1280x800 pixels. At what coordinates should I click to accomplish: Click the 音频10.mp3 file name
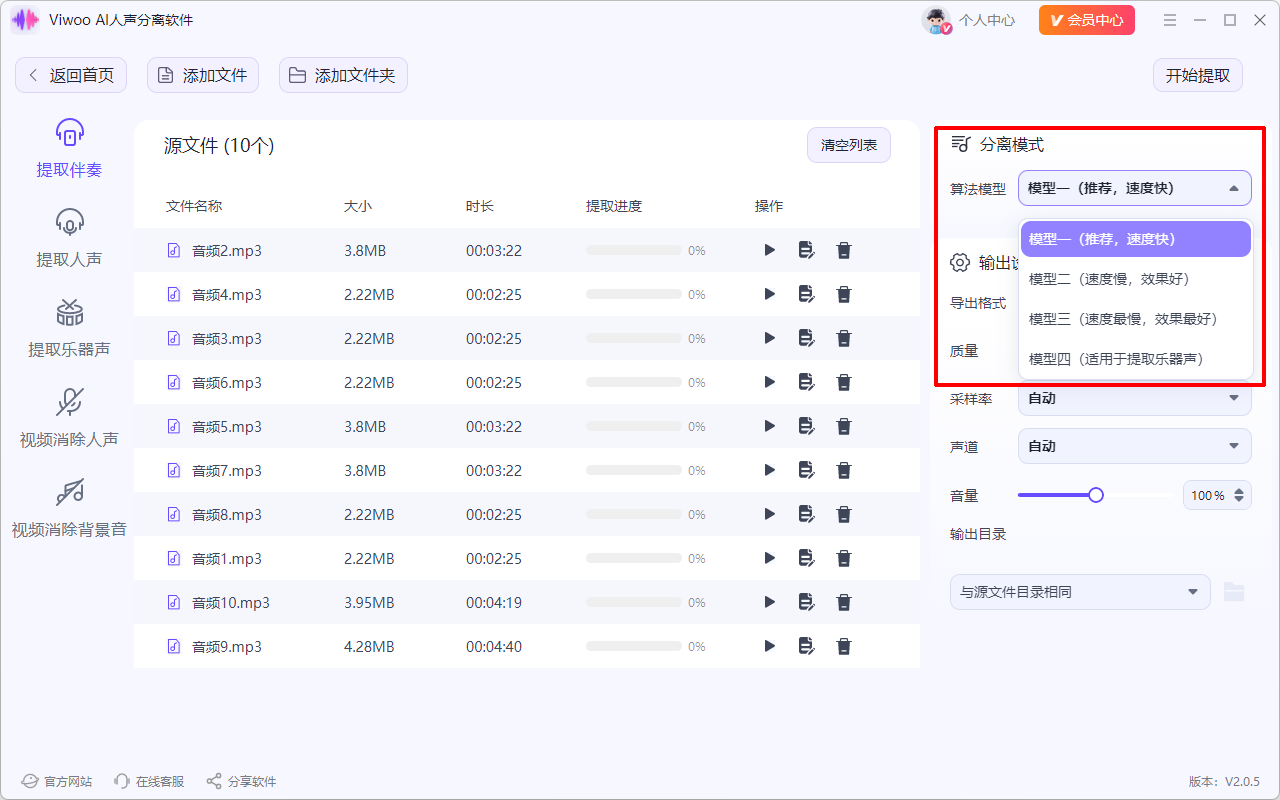231,602
